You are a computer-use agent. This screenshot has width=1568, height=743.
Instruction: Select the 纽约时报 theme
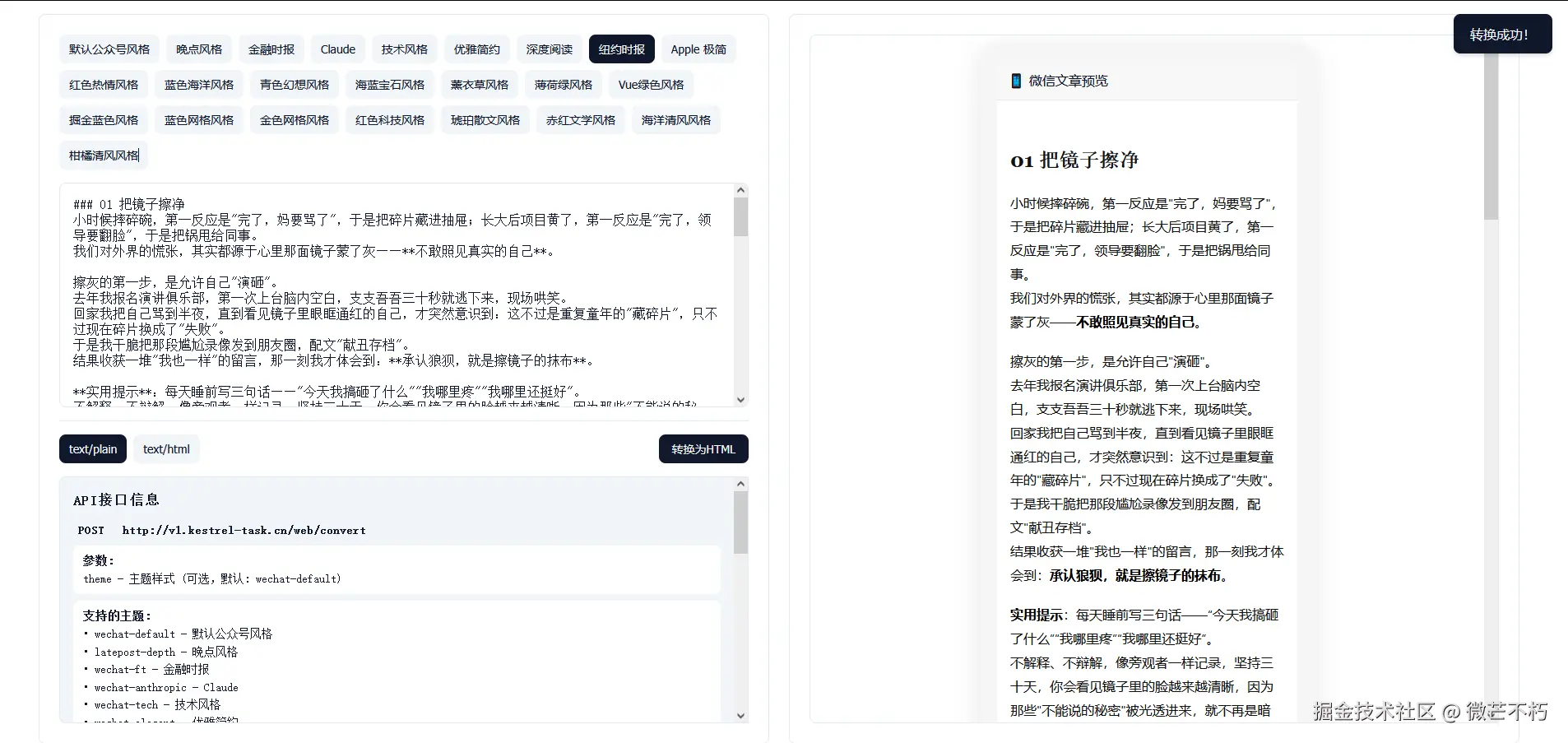(622, 49)
